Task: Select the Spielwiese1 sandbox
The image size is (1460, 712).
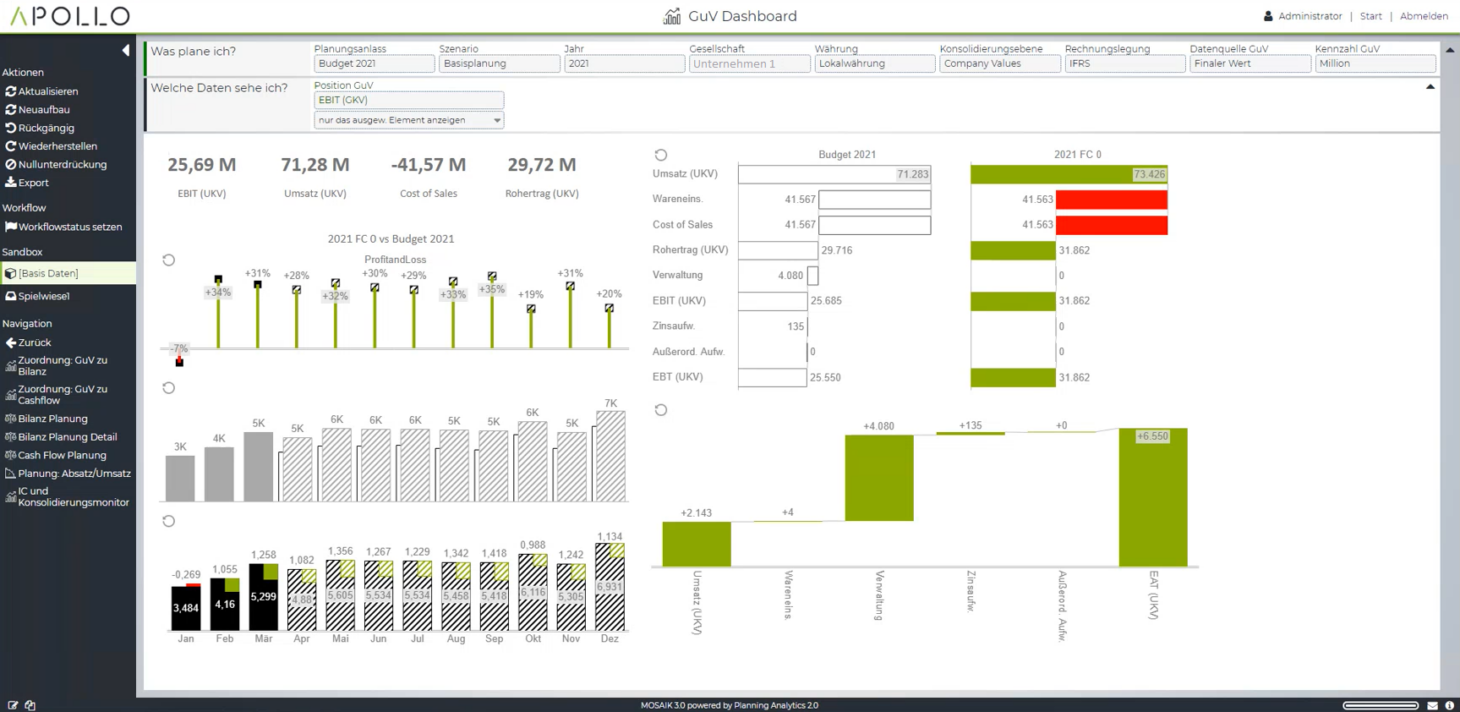Action: 43,296
